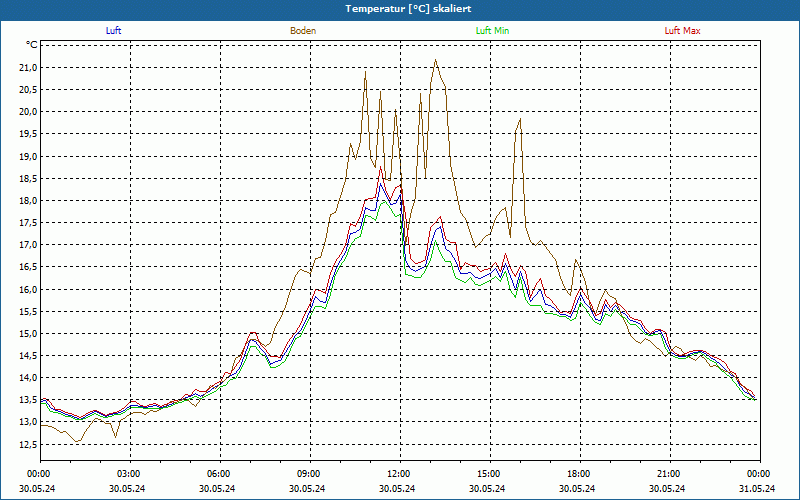Select the 'Boden' legend entry

[x=303, y=31]
